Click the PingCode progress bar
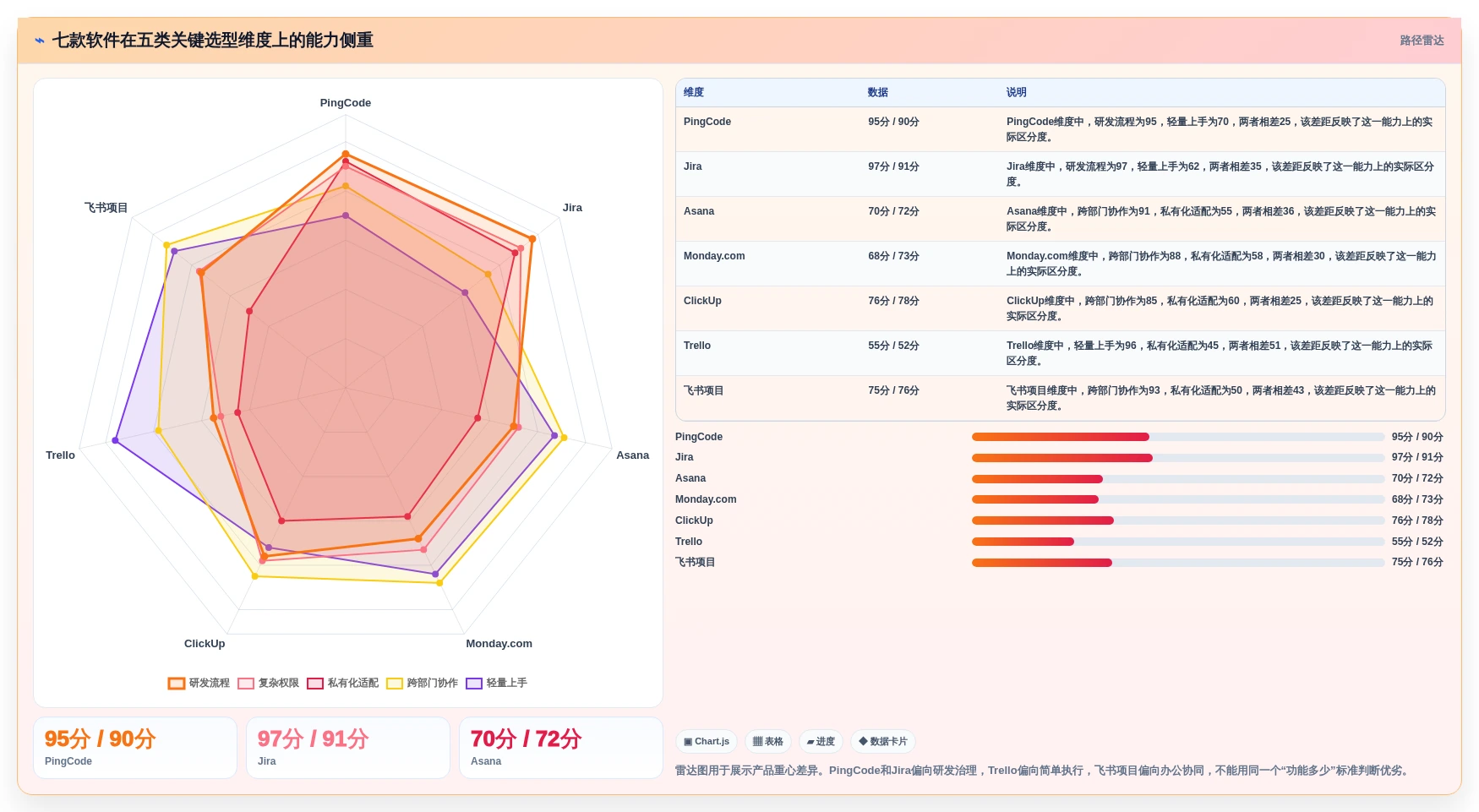Viewport: 1479px width, 812px height. coord(1178,437)
